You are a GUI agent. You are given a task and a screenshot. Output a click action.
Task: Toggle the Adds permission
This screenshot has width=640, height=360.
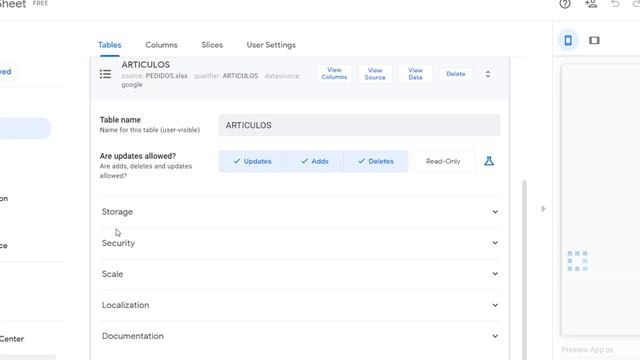click(x=315, y=161)
